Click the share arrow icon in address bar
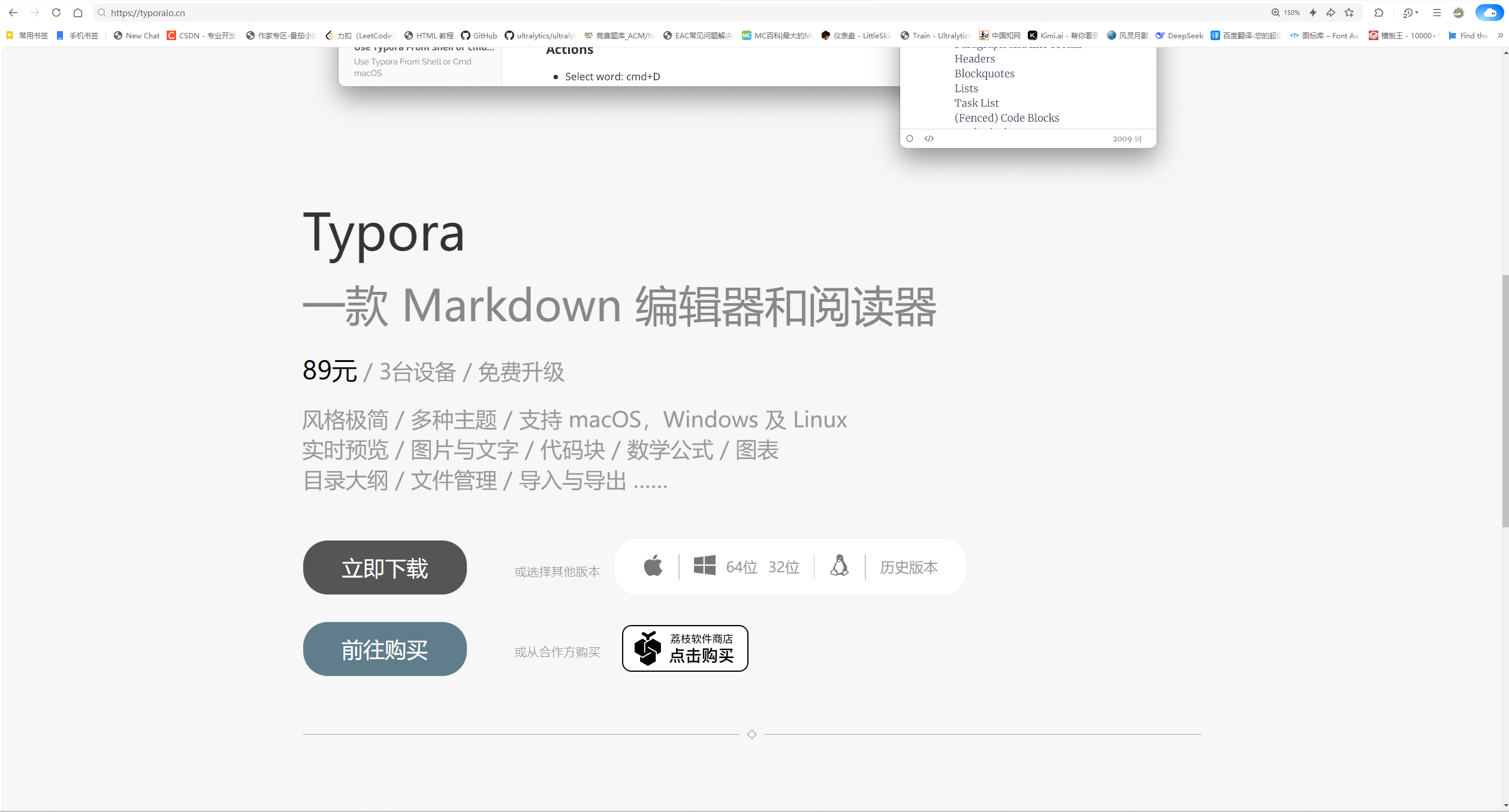1509x812 pixels. 1330,13
